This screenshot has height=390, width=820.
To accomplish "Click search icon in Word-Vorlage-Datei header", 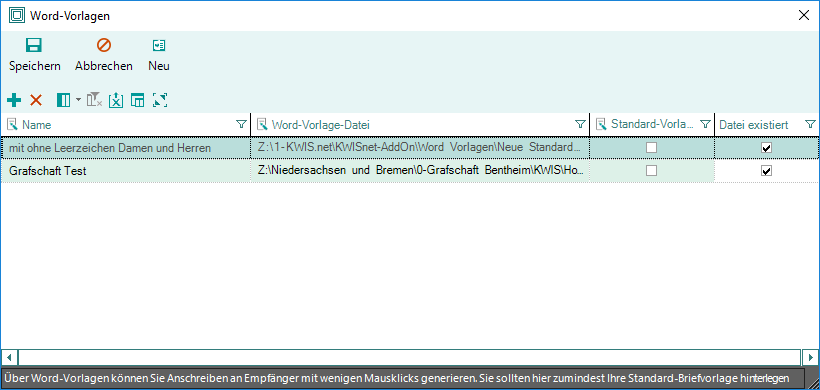I will click(x=263, y=124).
